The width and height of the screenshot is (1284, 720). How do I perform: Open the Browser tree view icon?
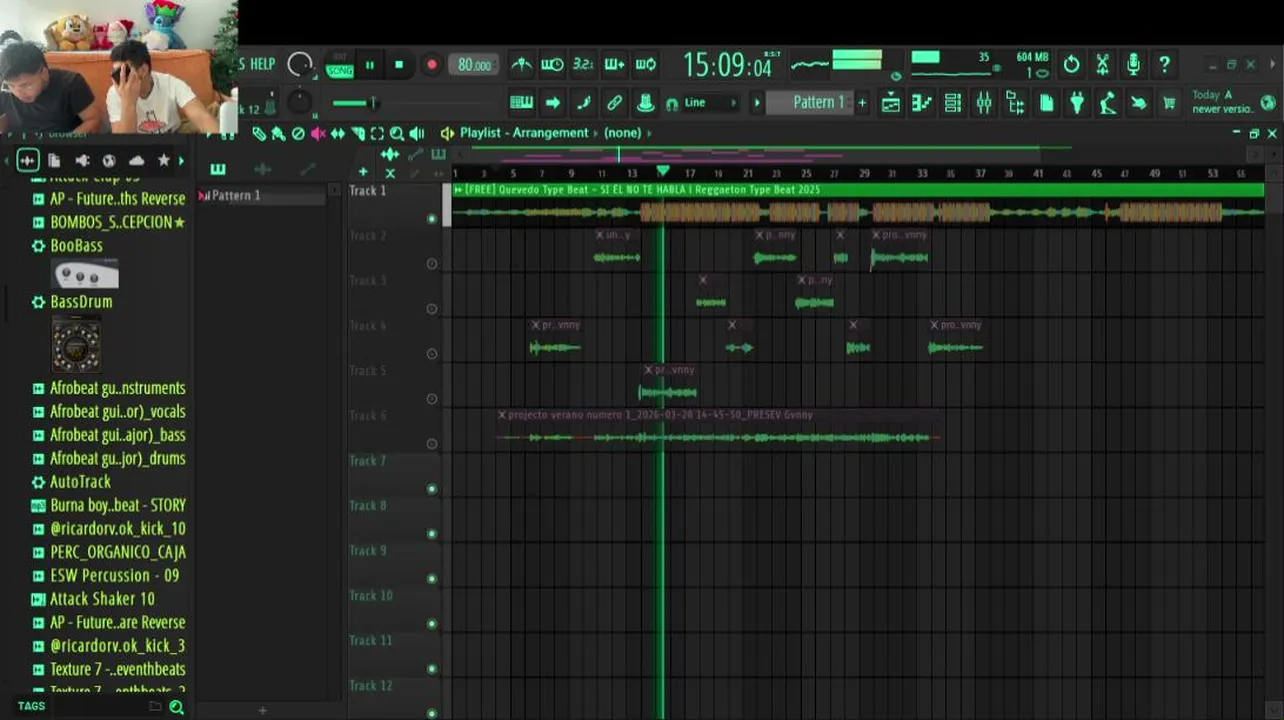point(1015,103)
